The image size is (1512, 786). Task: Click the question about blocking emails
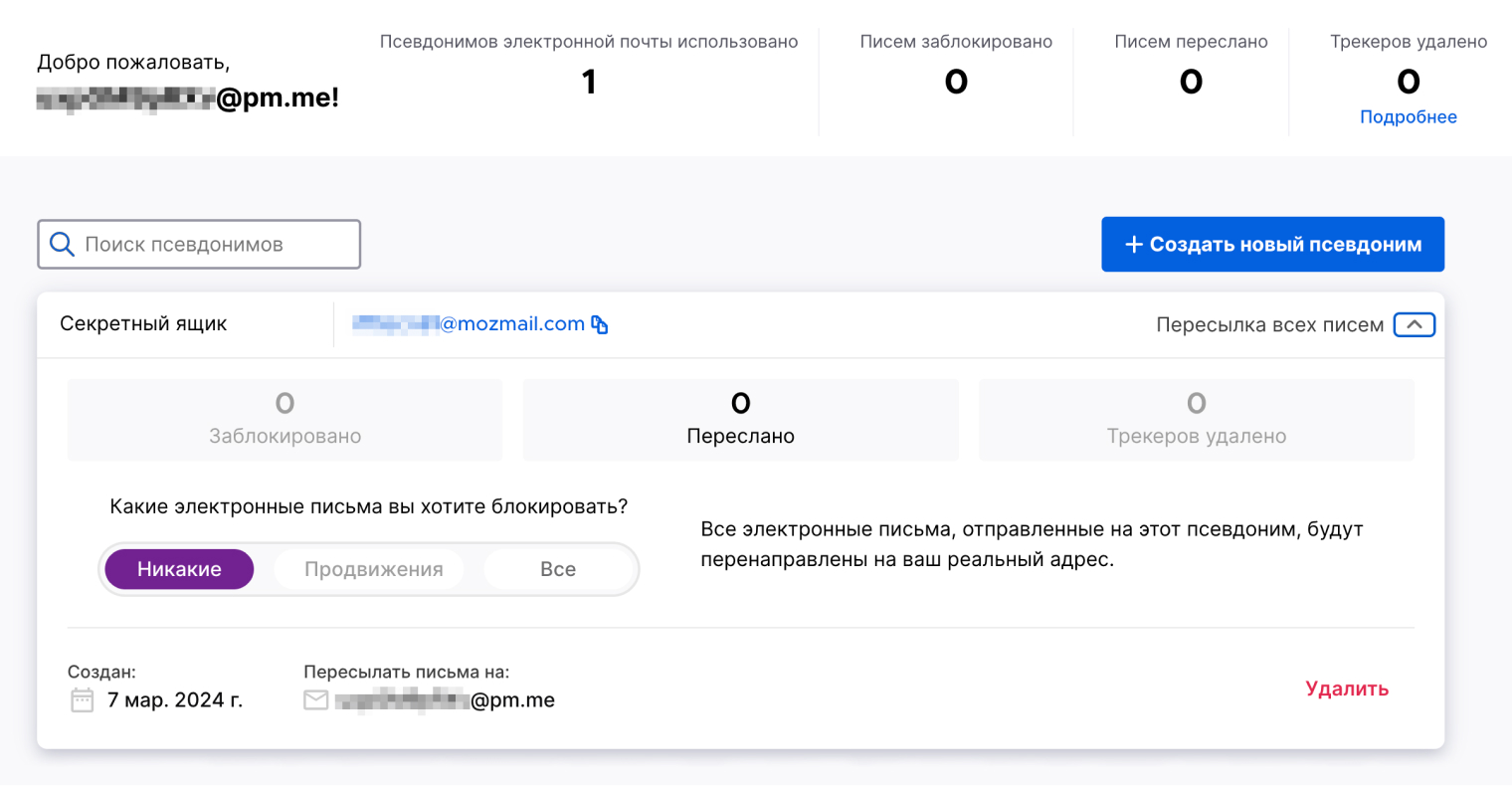tap(369, 506)
